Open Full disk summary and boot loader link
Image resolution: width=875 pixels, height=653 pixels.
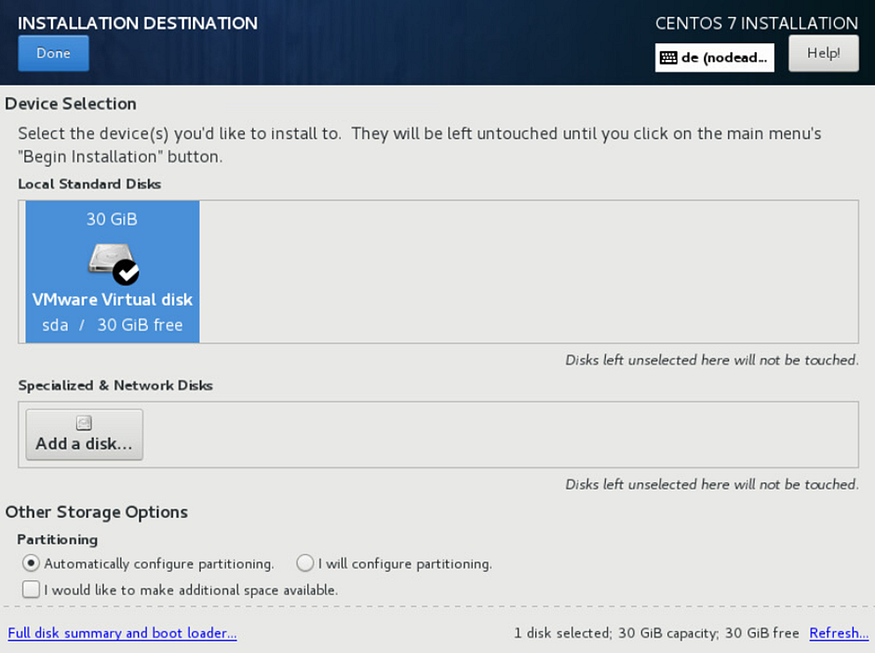point(122,633)
